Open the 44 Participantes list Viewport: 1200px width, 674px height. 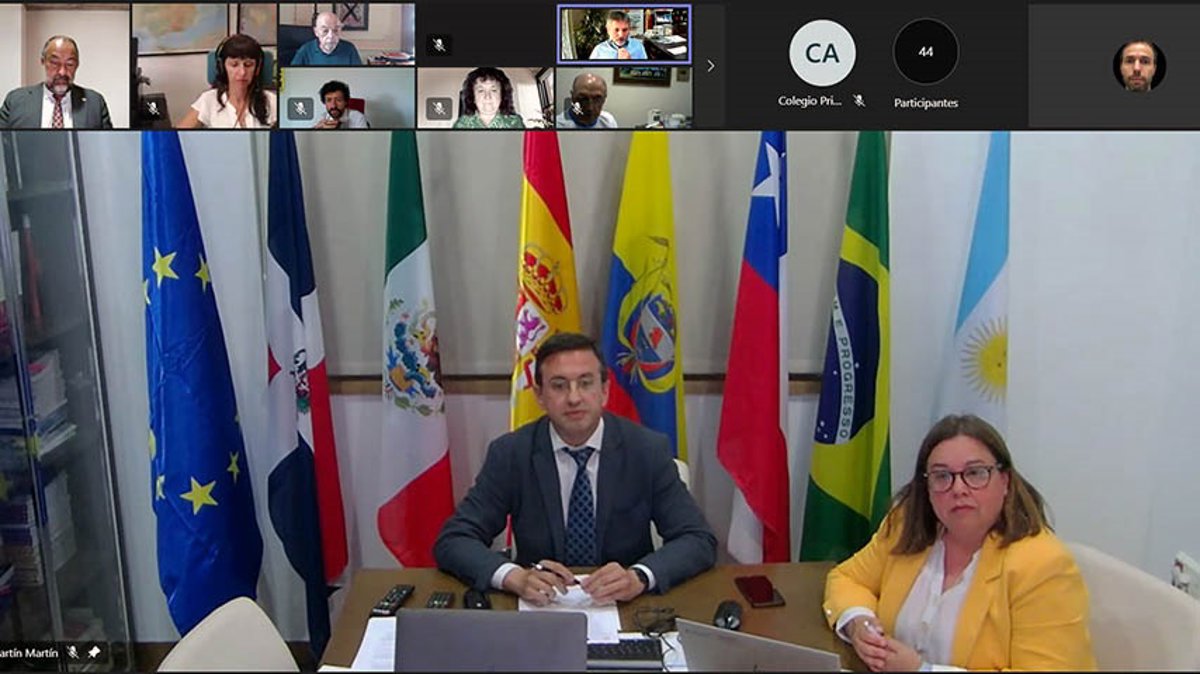coord(925,52)
